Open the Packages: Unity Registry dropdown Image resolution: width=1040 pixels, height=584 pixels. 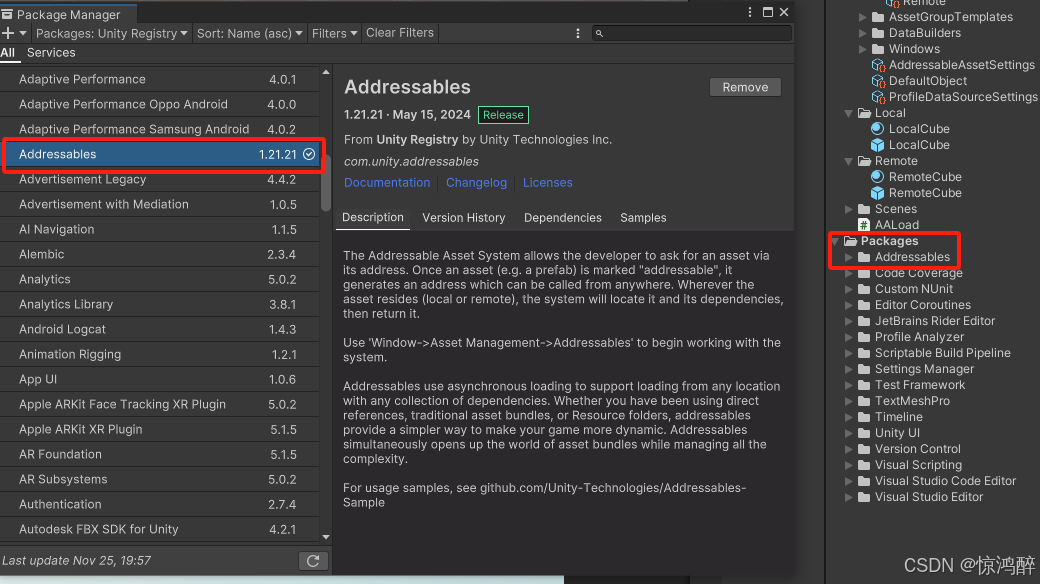click(111, 33)
